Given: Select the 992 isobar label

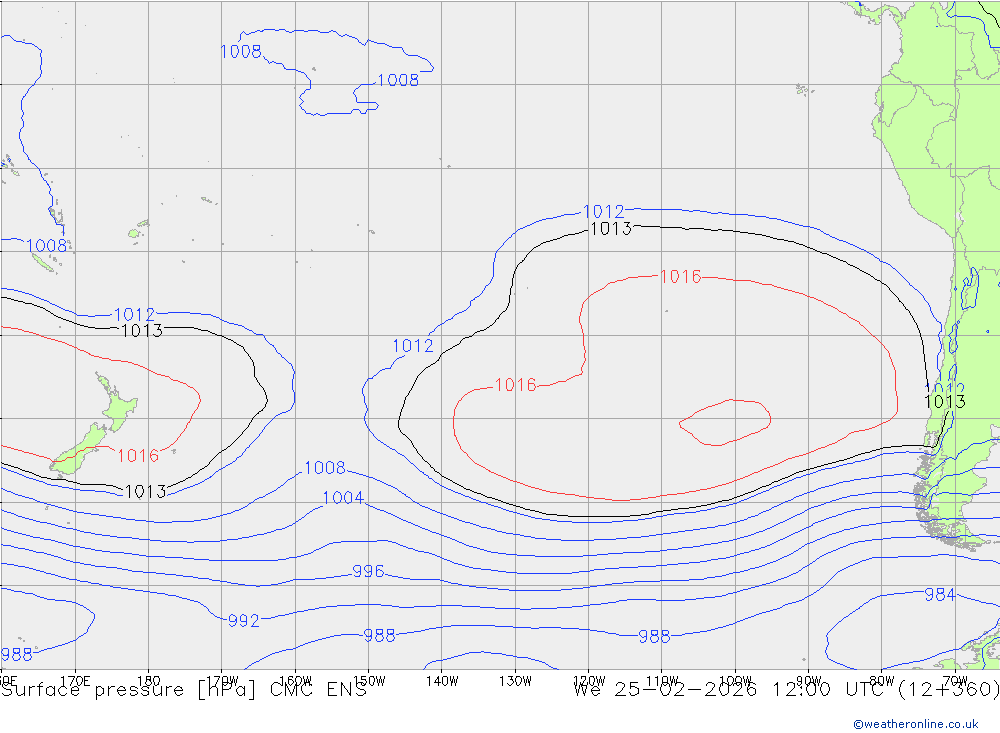Looking at the screenshot, I should pyautogui.click(x=244, y=621).
